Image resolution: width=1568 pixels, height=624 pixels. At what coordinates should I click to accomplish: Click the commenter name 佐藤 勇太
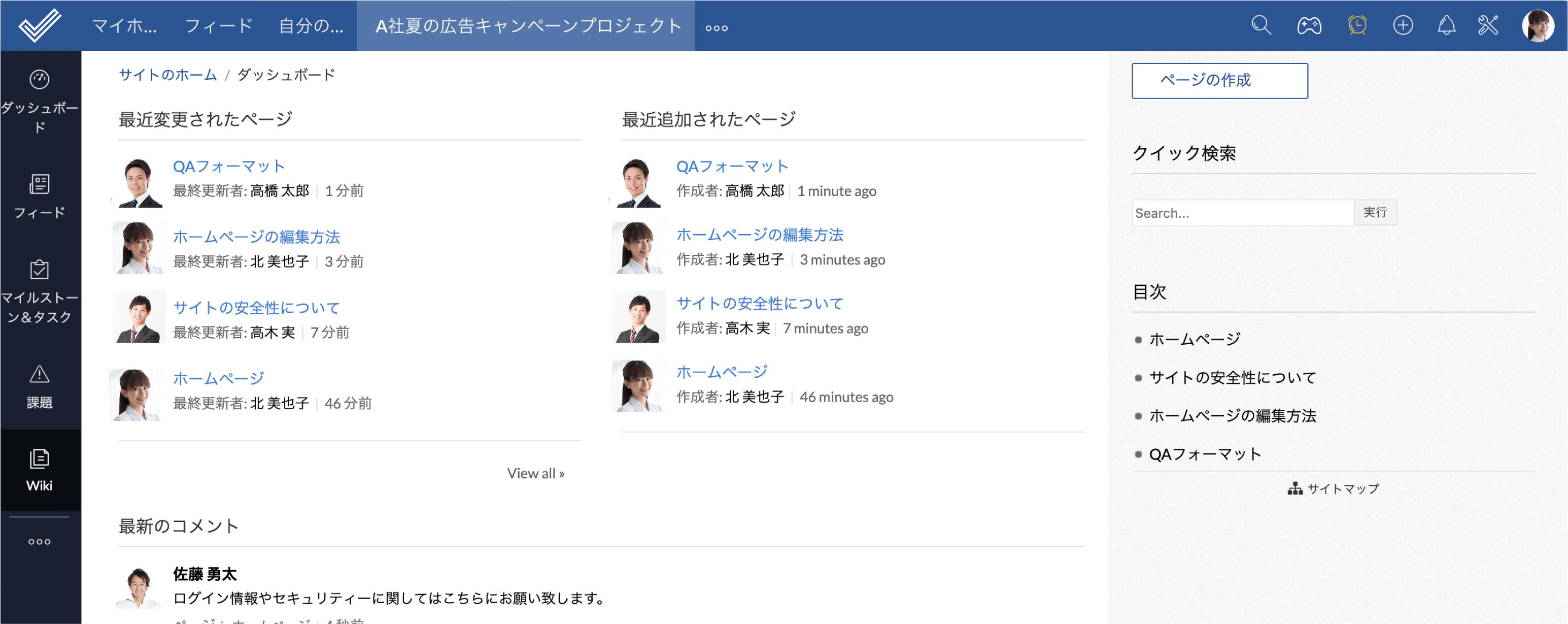[204, 574]
